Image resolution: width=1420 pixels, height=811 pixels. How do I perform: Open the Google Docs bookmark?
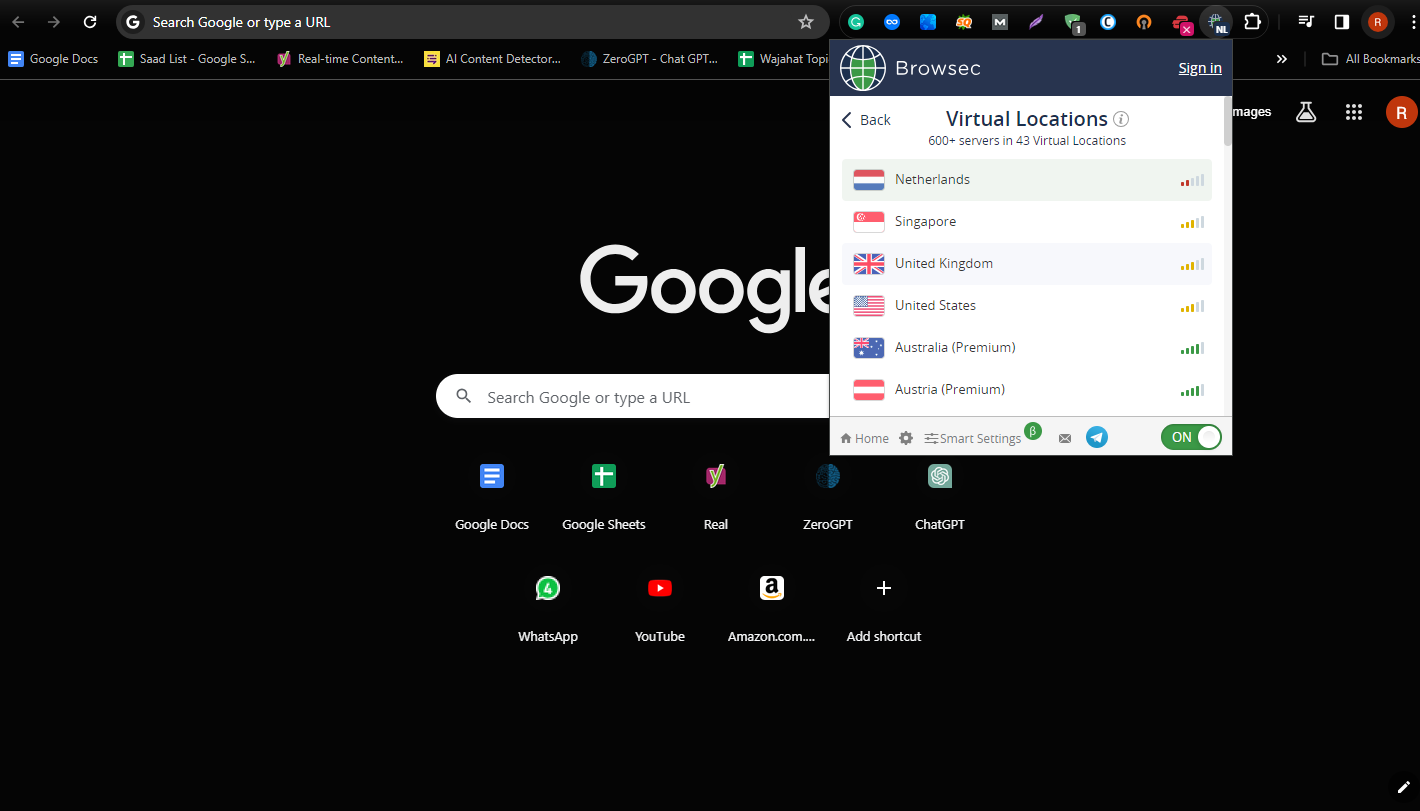pos(54,59)
